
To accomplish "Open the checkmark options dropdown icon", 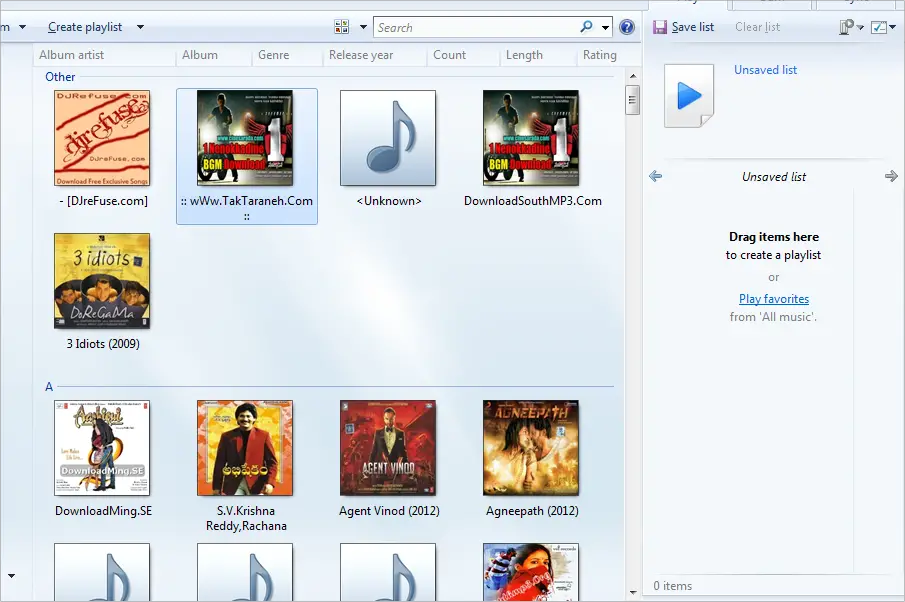I will [x=883, y=27].
